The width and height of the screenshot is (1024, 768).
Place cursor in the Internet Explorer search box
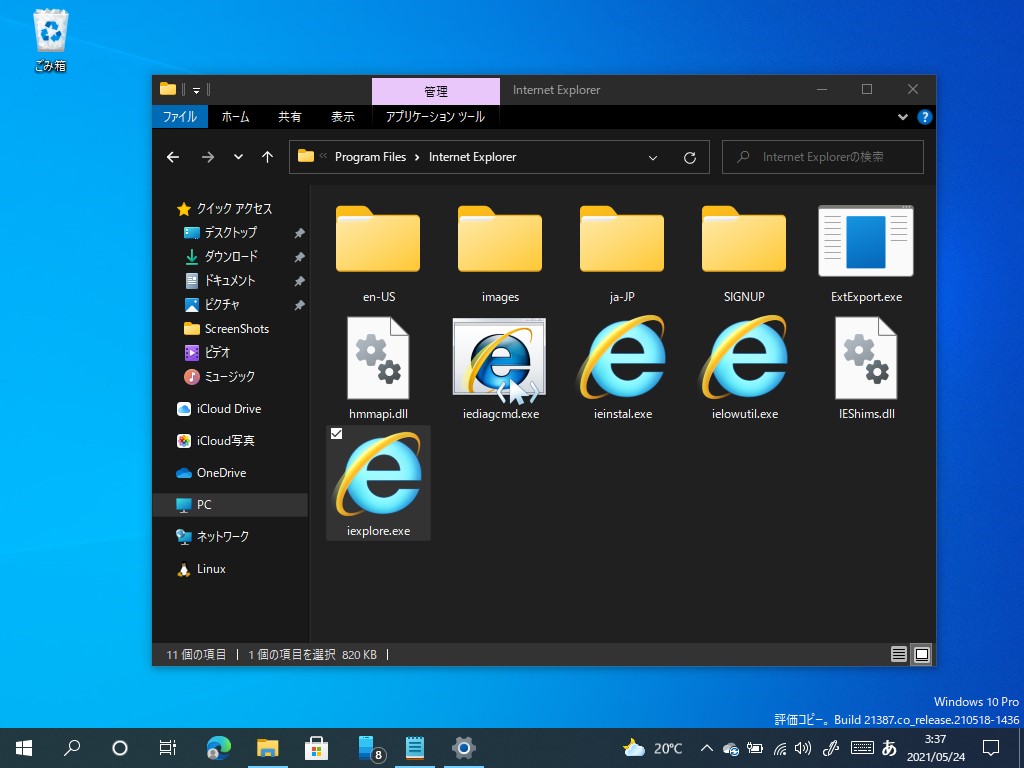[x=822, y=157]
